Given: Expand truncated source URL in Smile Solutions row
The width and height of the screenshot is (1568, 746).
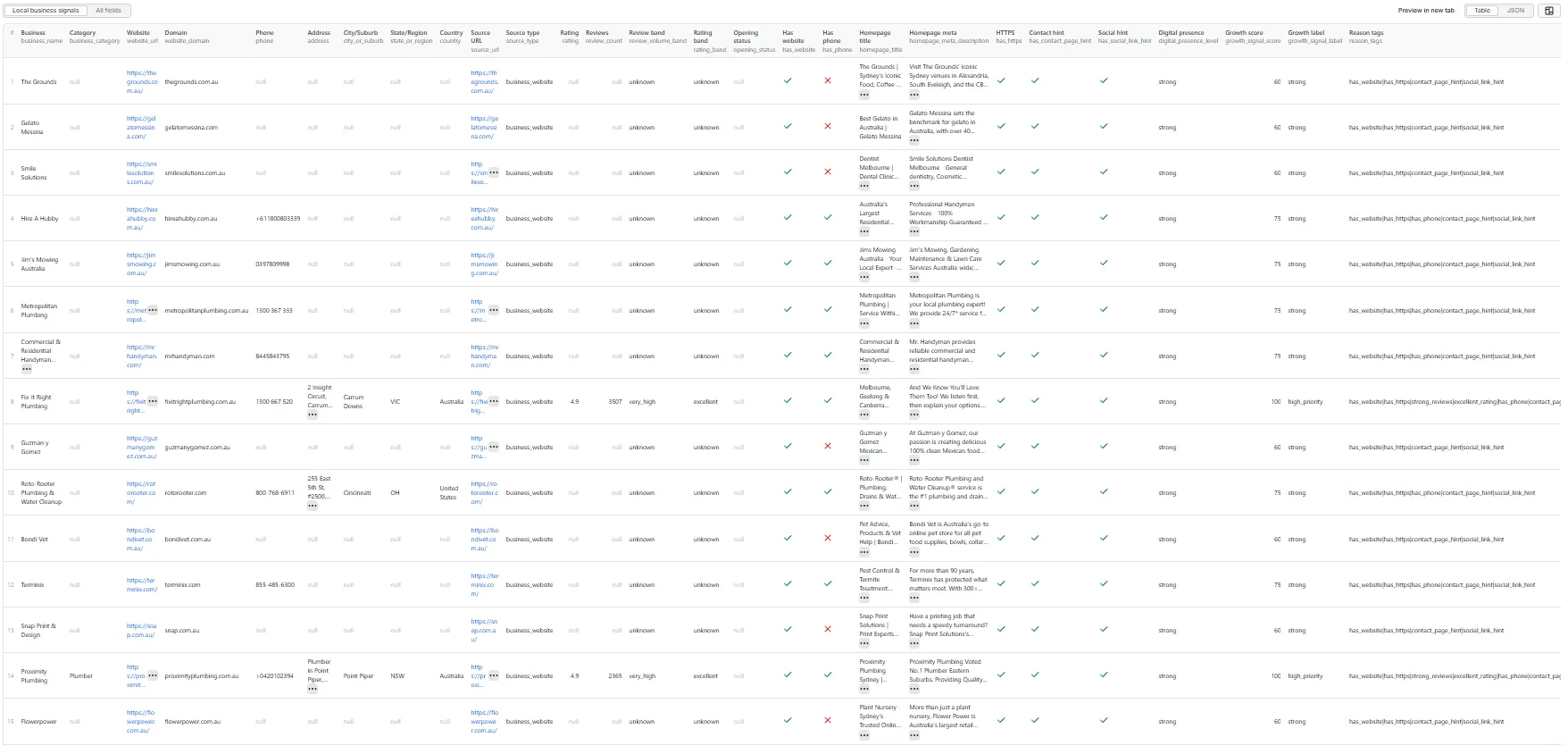Looking at the screenshot, I should point(494,172).
